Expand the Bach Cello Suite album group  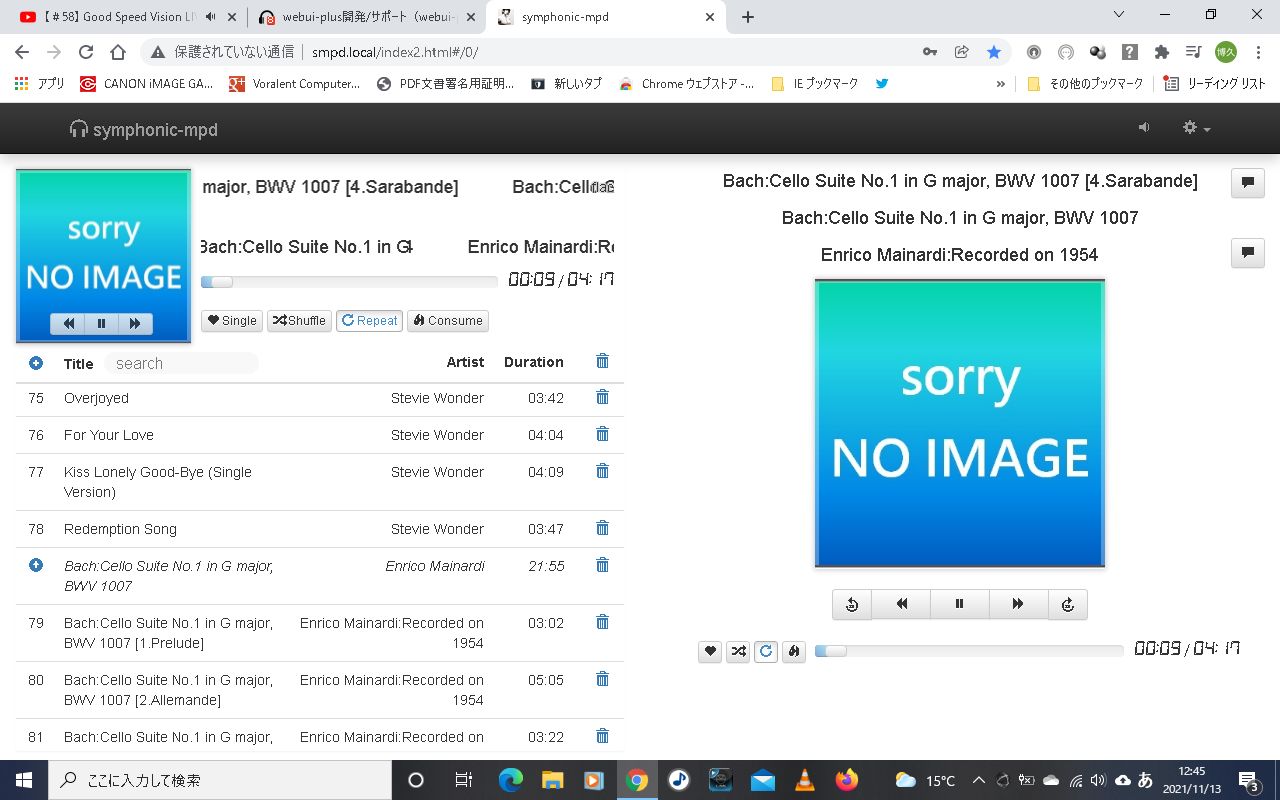point(36,565)
